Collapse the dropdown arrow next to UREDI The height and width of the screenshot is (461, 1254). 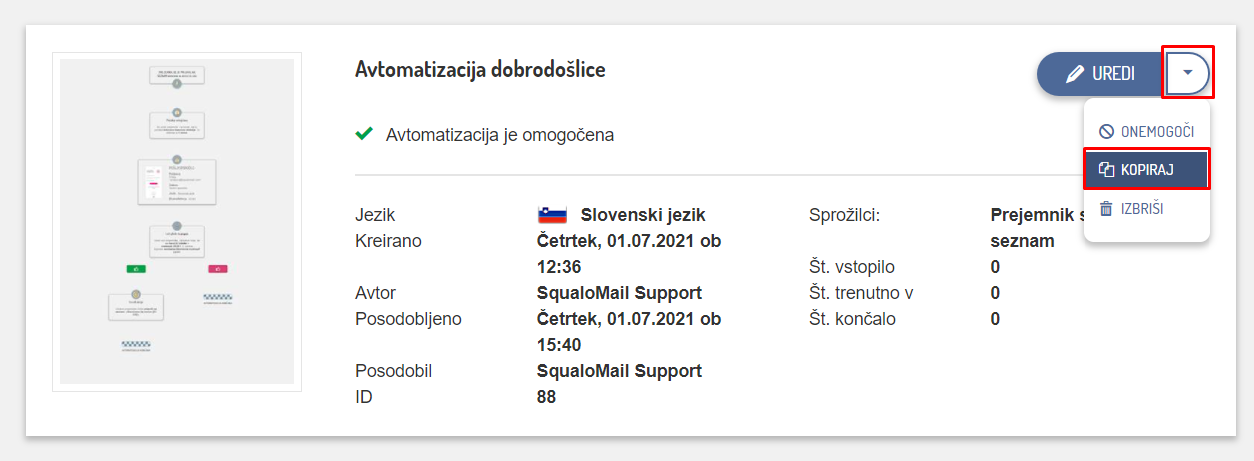click(x=1187, y=73)
